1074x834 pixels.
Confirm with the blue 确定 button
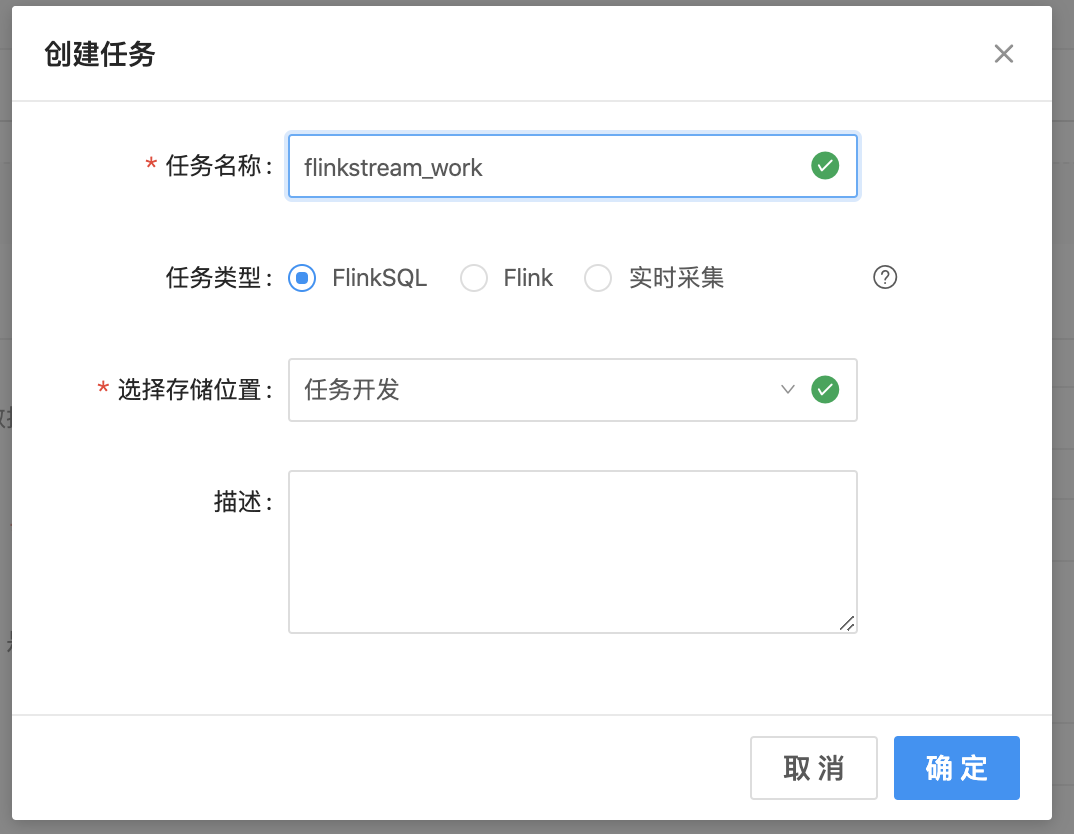point(957,768)
